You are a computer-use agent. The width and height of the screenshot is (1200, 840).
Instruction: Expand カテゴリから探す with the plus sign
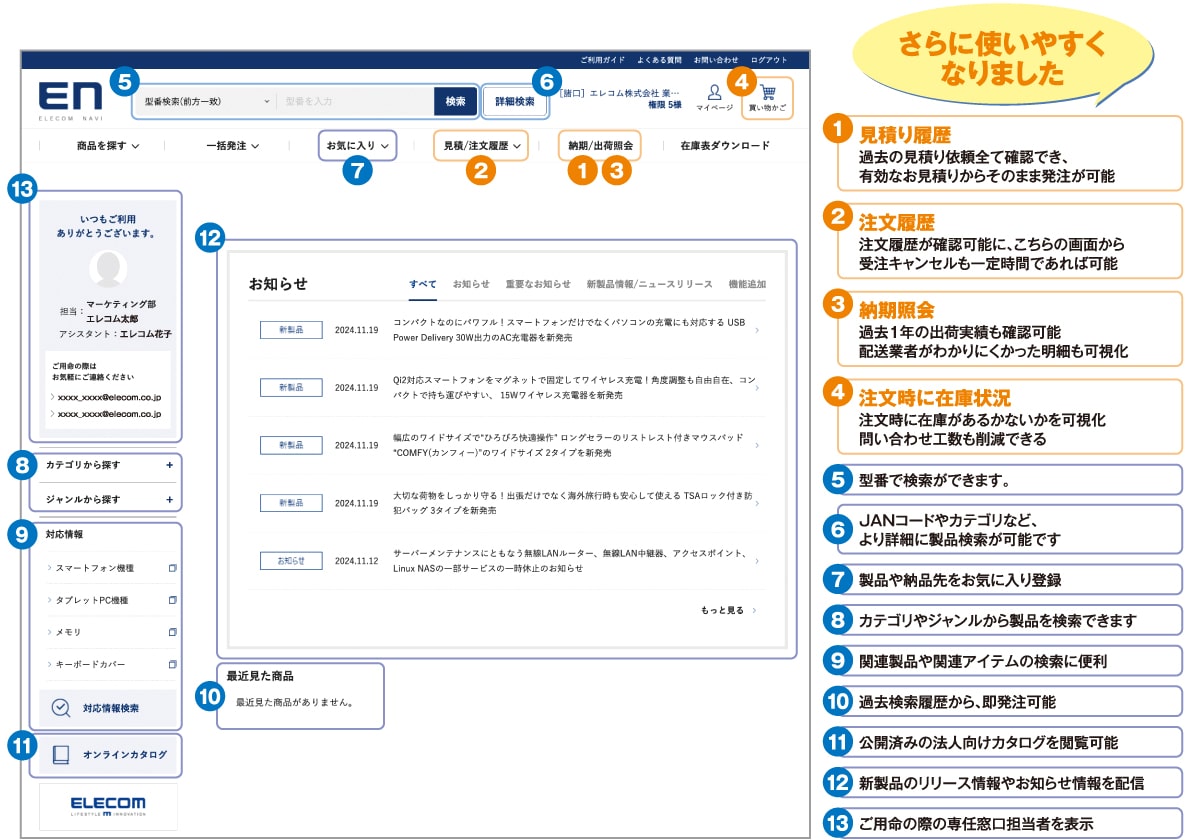coord(169,465)
